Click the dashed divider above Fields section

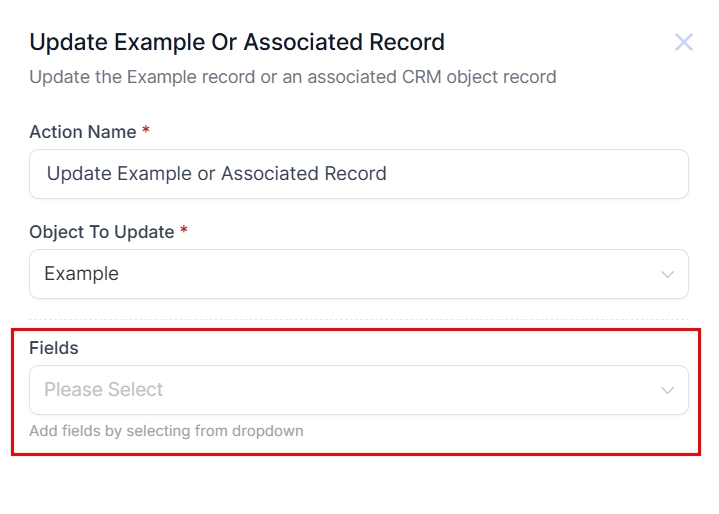[358, 320]
